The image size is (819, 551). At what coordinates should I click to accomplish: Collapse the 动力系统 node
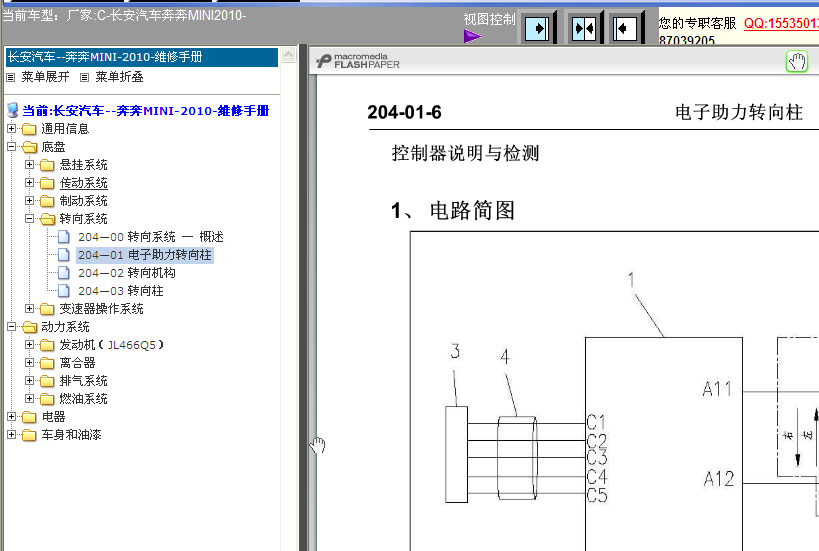(x=11, y=326)
